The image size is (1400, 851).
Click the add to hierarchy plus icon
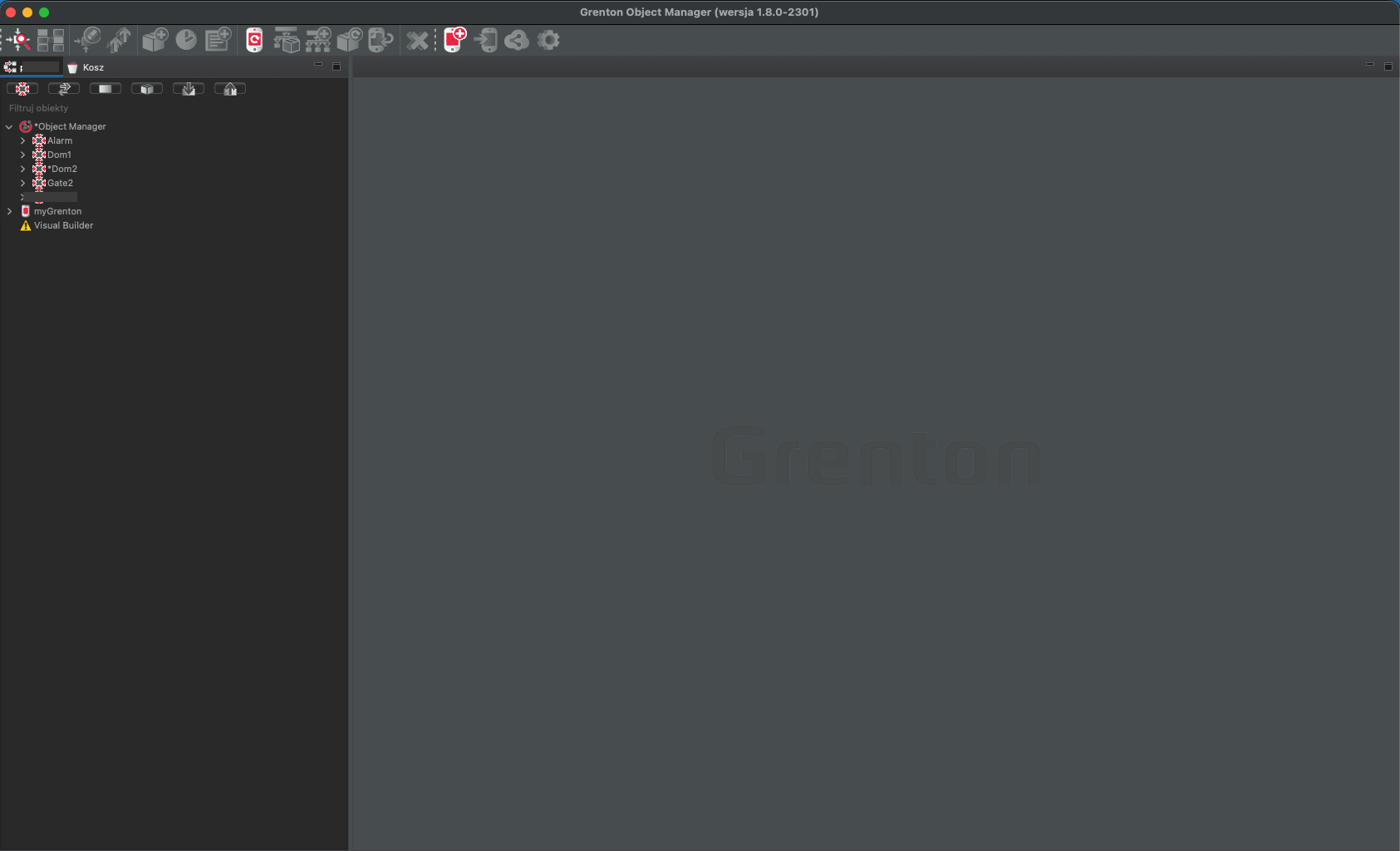pos(318,39)
